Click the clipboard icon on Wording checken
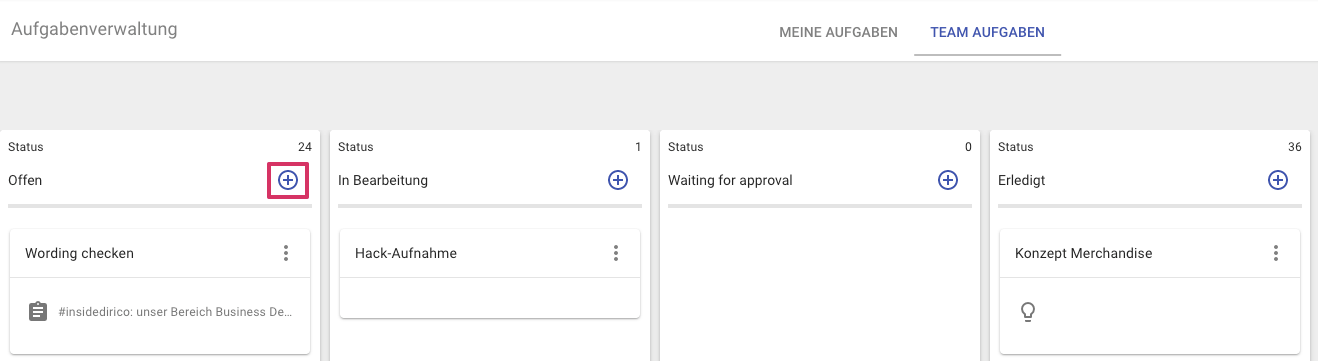 tap(37, 312)
